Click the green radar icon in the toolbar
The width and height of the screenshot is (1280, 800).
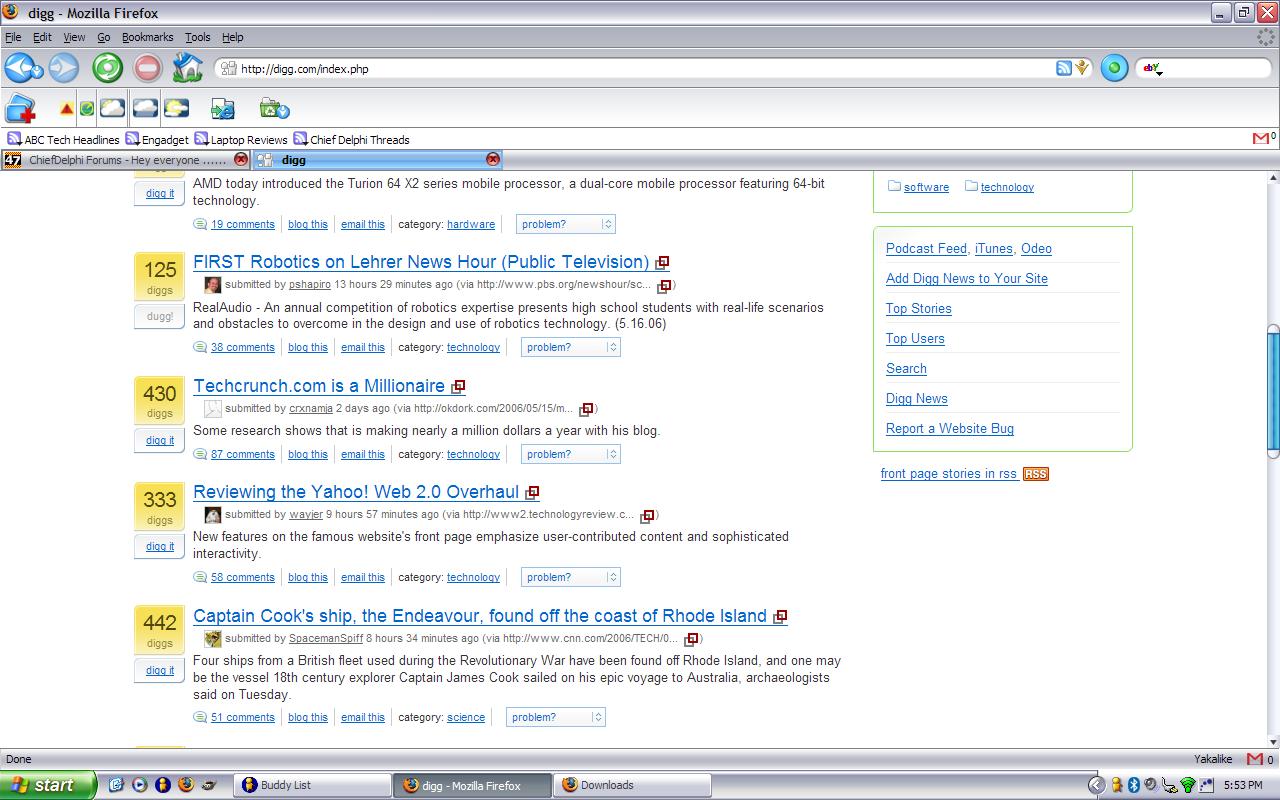(87, 108)
